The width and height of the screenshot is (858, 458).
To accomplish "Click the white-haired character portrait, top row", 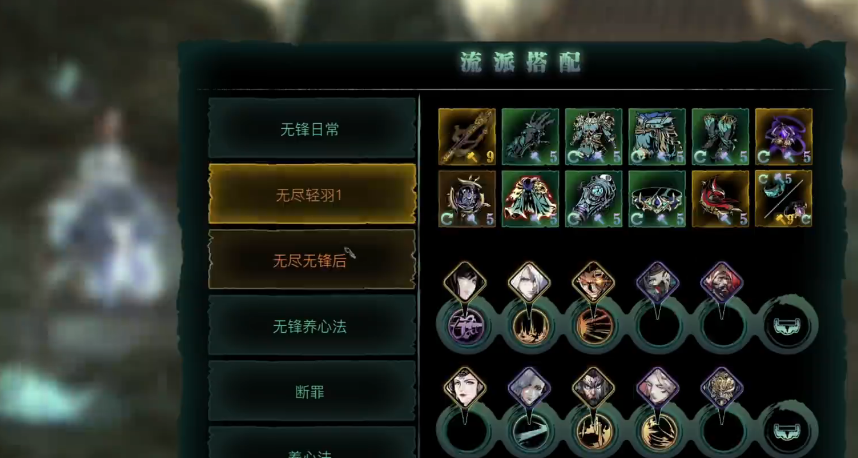I will [529, 283].
